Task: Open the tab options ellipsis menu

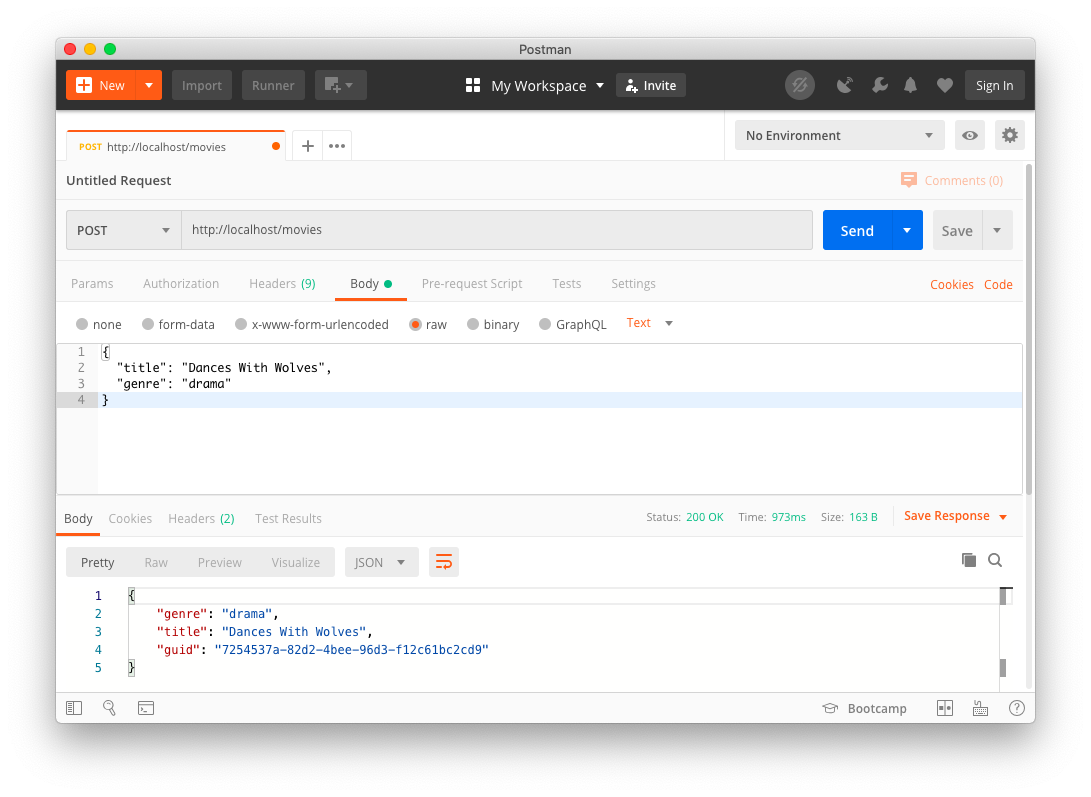Action: pos(337,145)
